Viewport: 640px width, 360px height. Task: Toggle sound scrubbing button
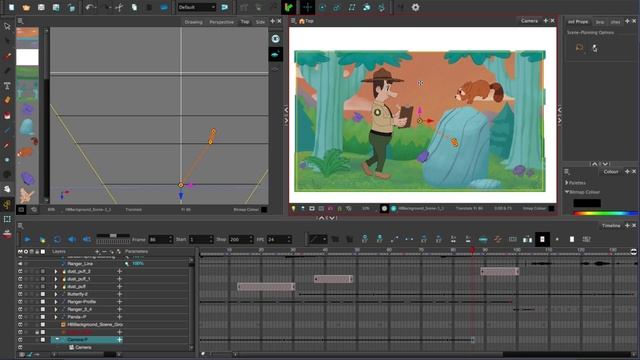(87, 240)
